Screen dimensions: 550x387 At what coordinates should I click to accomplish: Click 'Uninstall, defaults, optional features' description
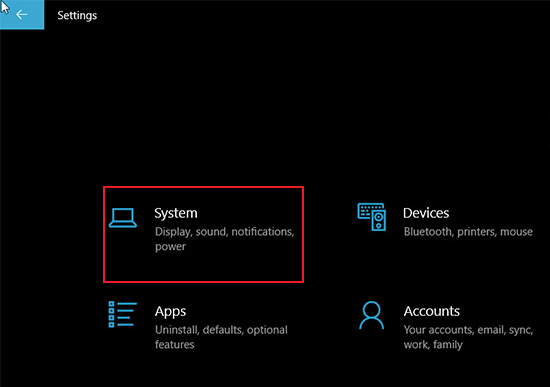point(221,337)
